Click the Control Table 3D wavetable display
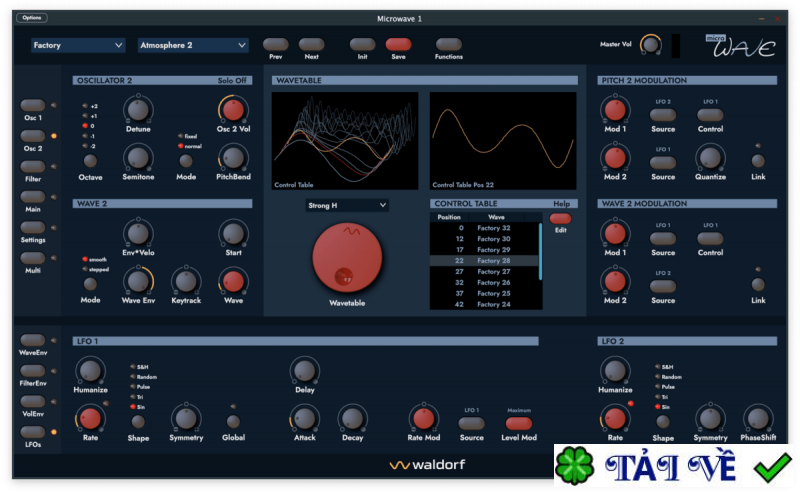Image resolution: width=800 pixels, height=493 pixels. pyautogui.click(x=345, y=141)
